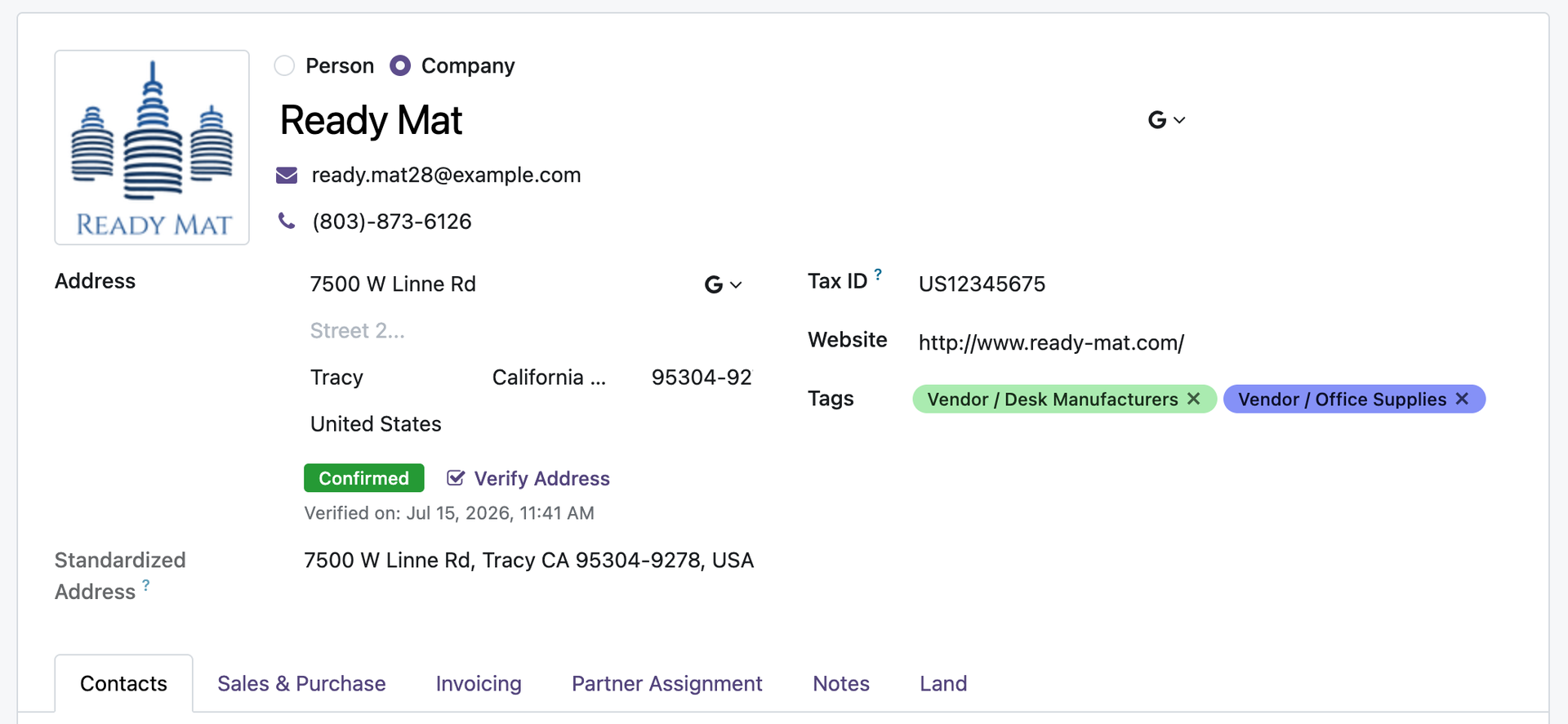The height and width of the screenshot is (724, 1568).
Task: Click the email envelope icon
Action: pyautogui.click(x=287, y=175)
